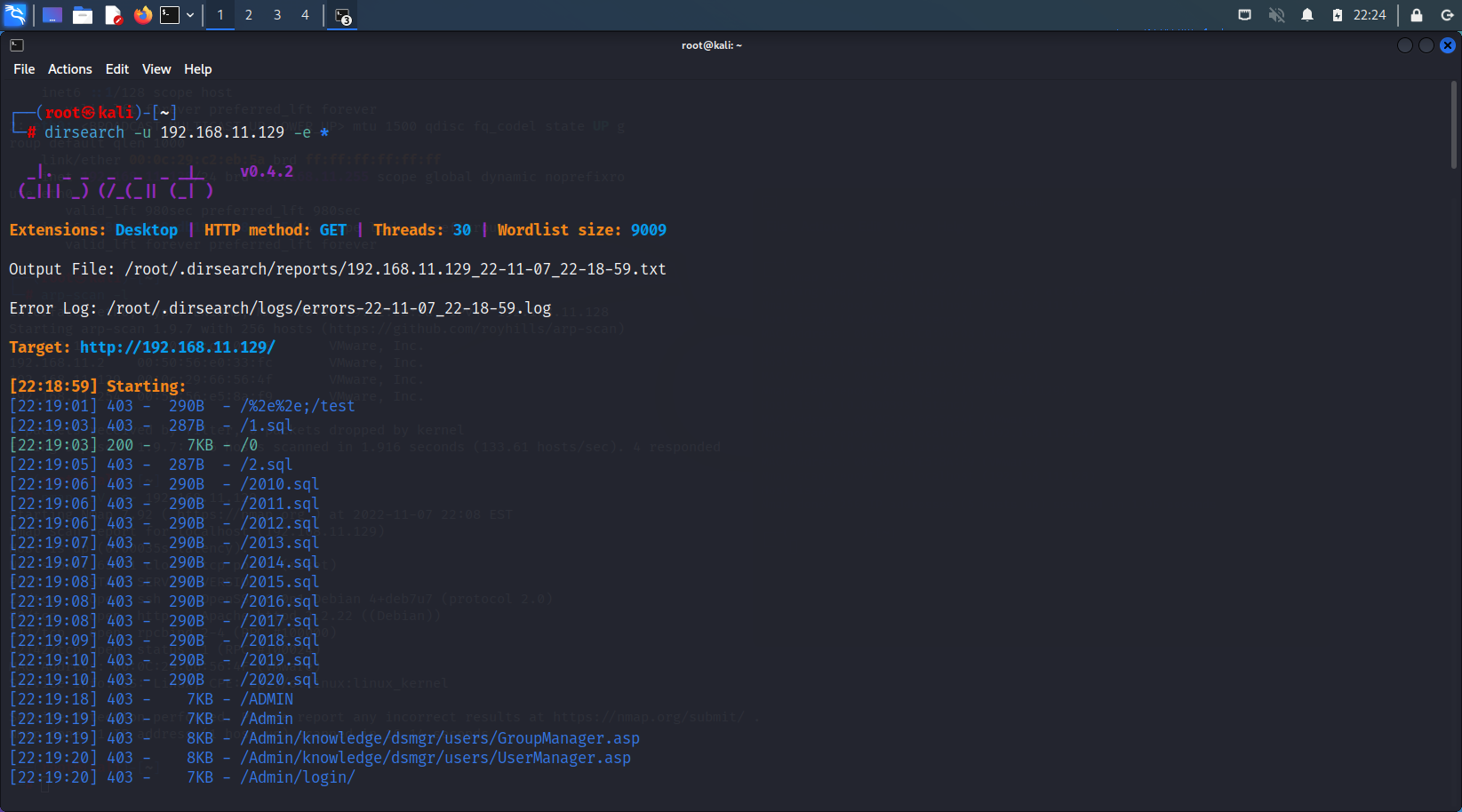Click the terminal window icon in titlebar

pos(17,45)
